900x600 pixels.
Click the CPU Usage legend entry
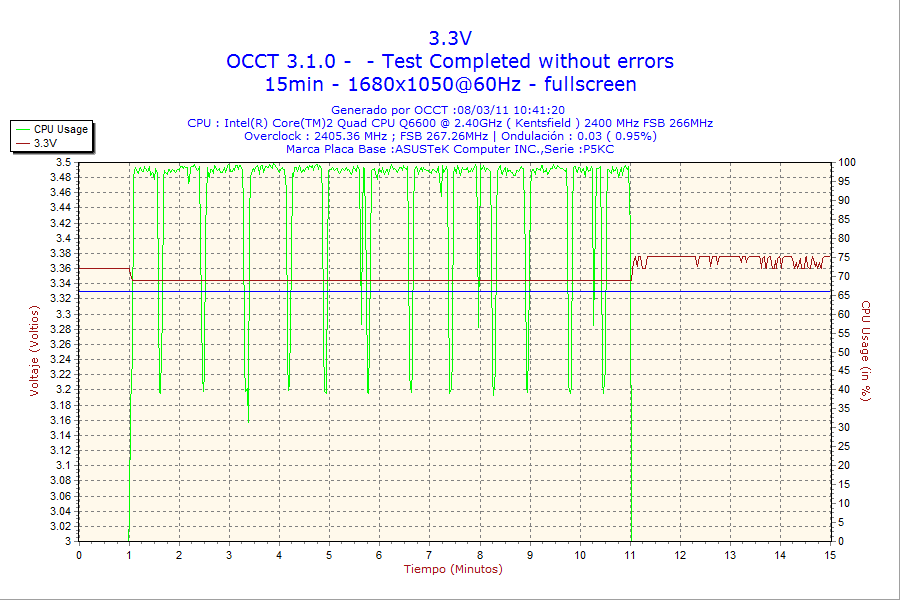click(60, 129)
